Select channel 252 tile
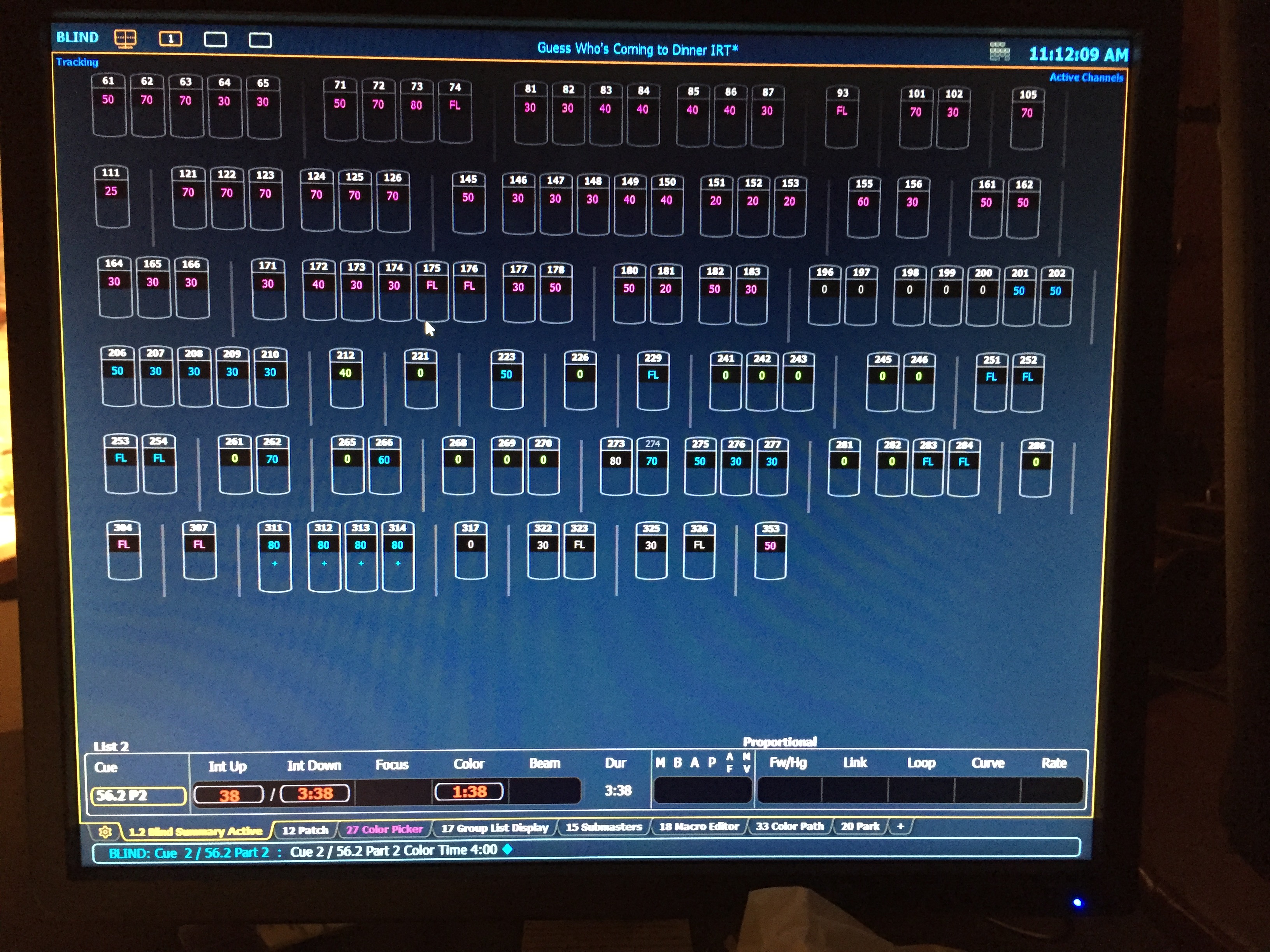The image size is (1270, 952). pos(1027,383)
